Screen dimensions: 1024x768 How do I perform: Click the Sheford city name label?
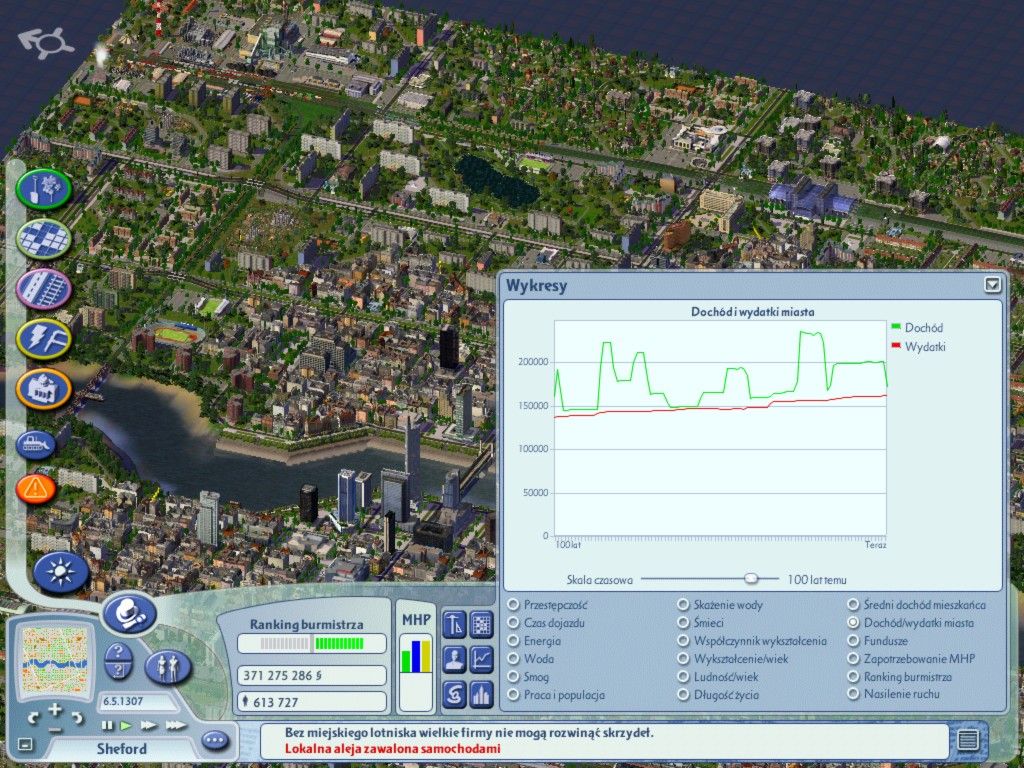click(121, 749)
